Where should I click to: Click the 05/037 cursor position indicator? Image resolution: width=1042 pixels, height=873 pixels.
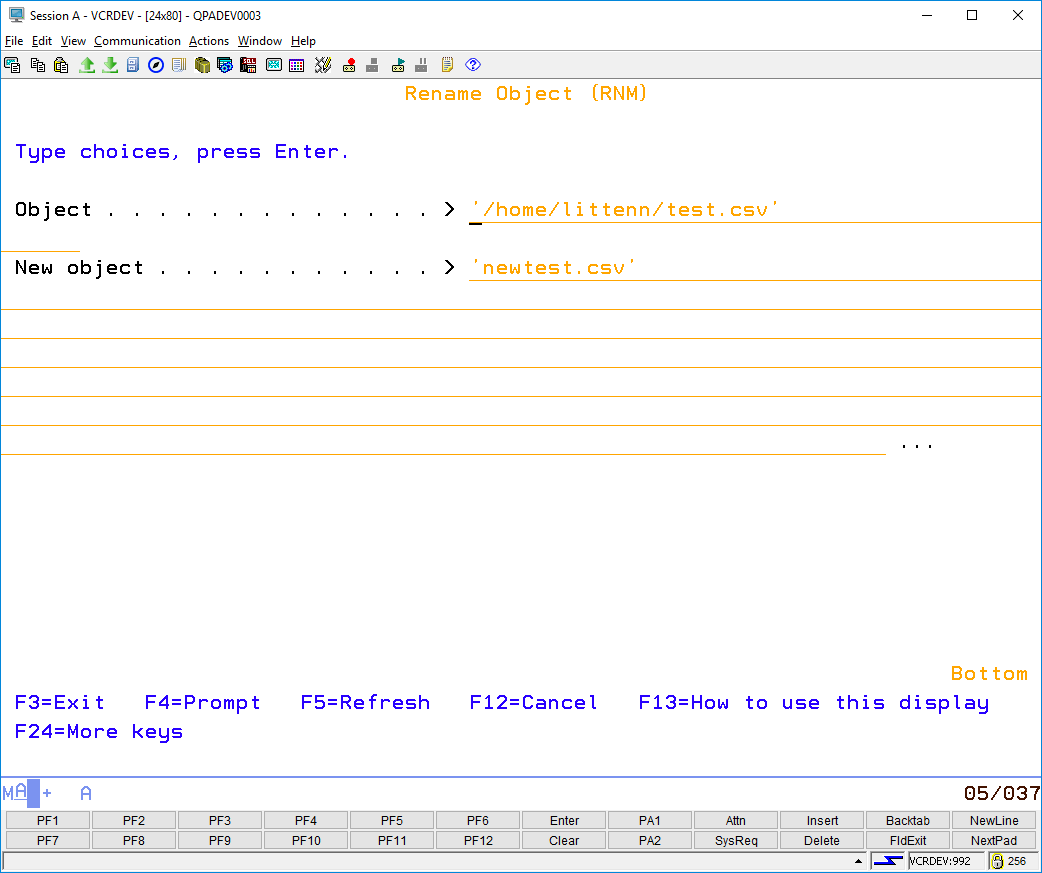(1002, 793)
